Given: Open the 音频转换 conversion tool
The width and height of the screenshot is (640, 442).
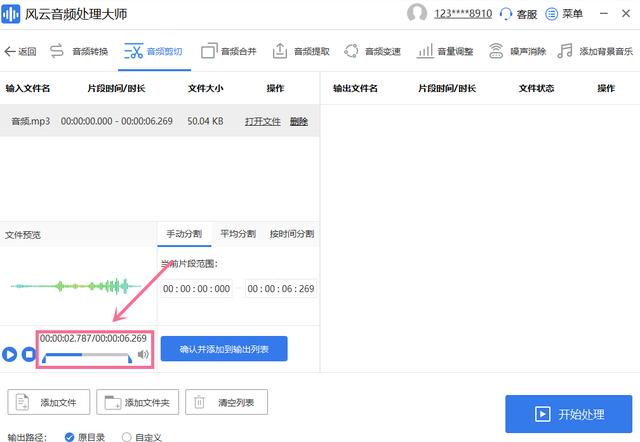Looking at the screenshot, I should point(78,51).
